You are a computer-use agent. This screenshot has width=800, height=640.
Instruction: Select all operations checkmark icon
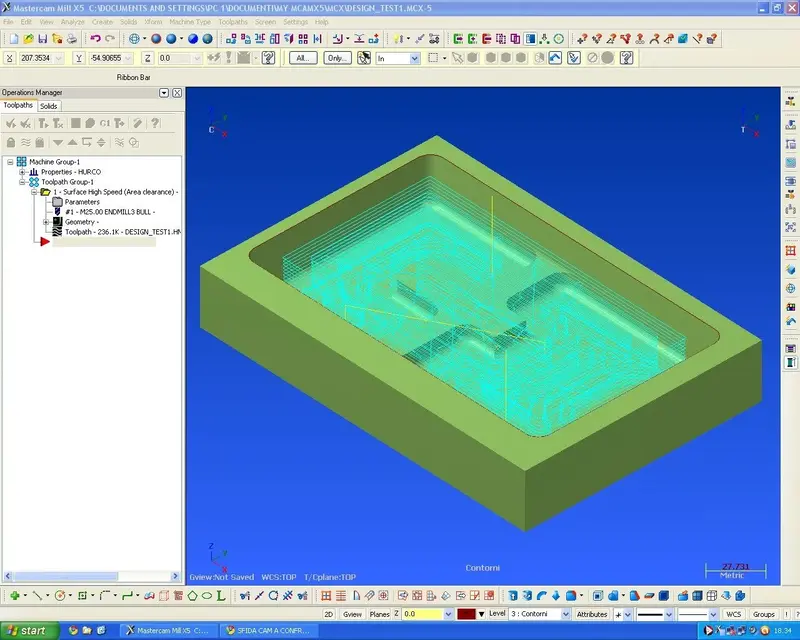click(10, 123)
